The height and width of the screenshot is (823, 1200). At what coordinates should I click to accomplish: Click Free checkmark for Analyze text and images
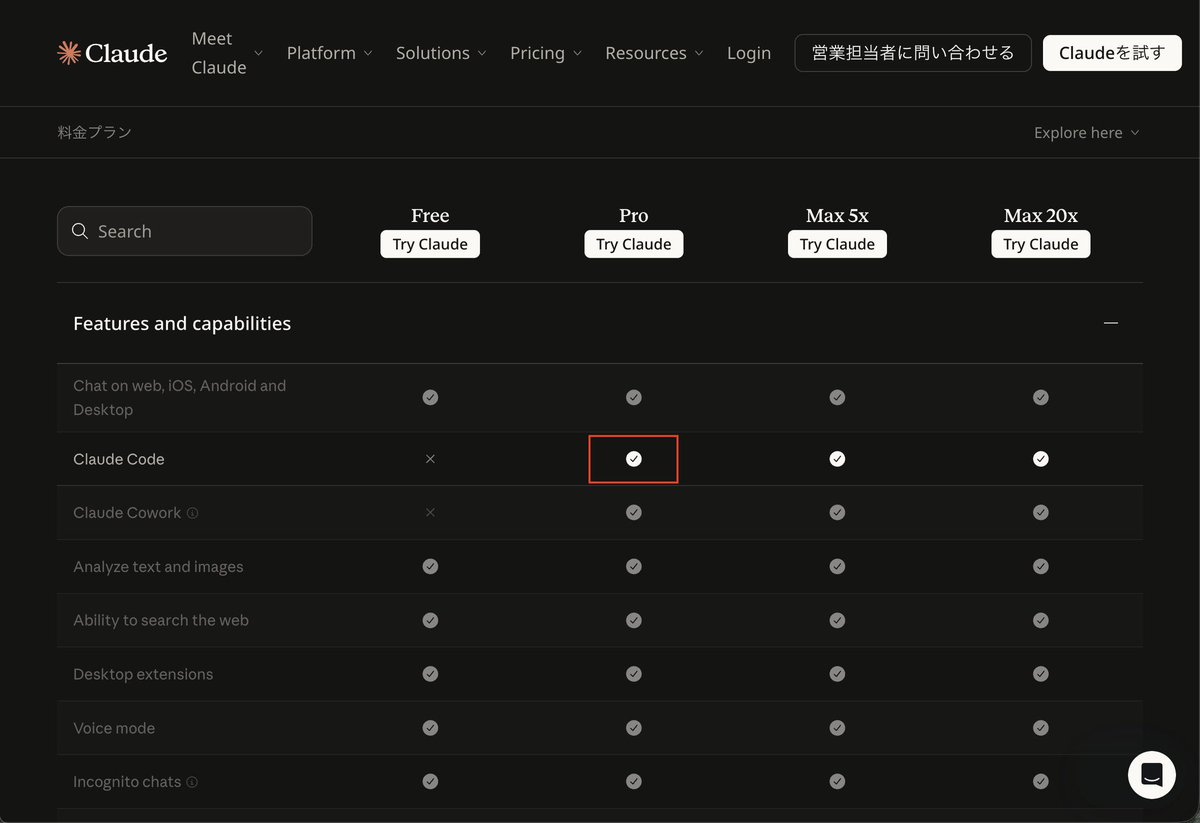(x=430, y=566)
